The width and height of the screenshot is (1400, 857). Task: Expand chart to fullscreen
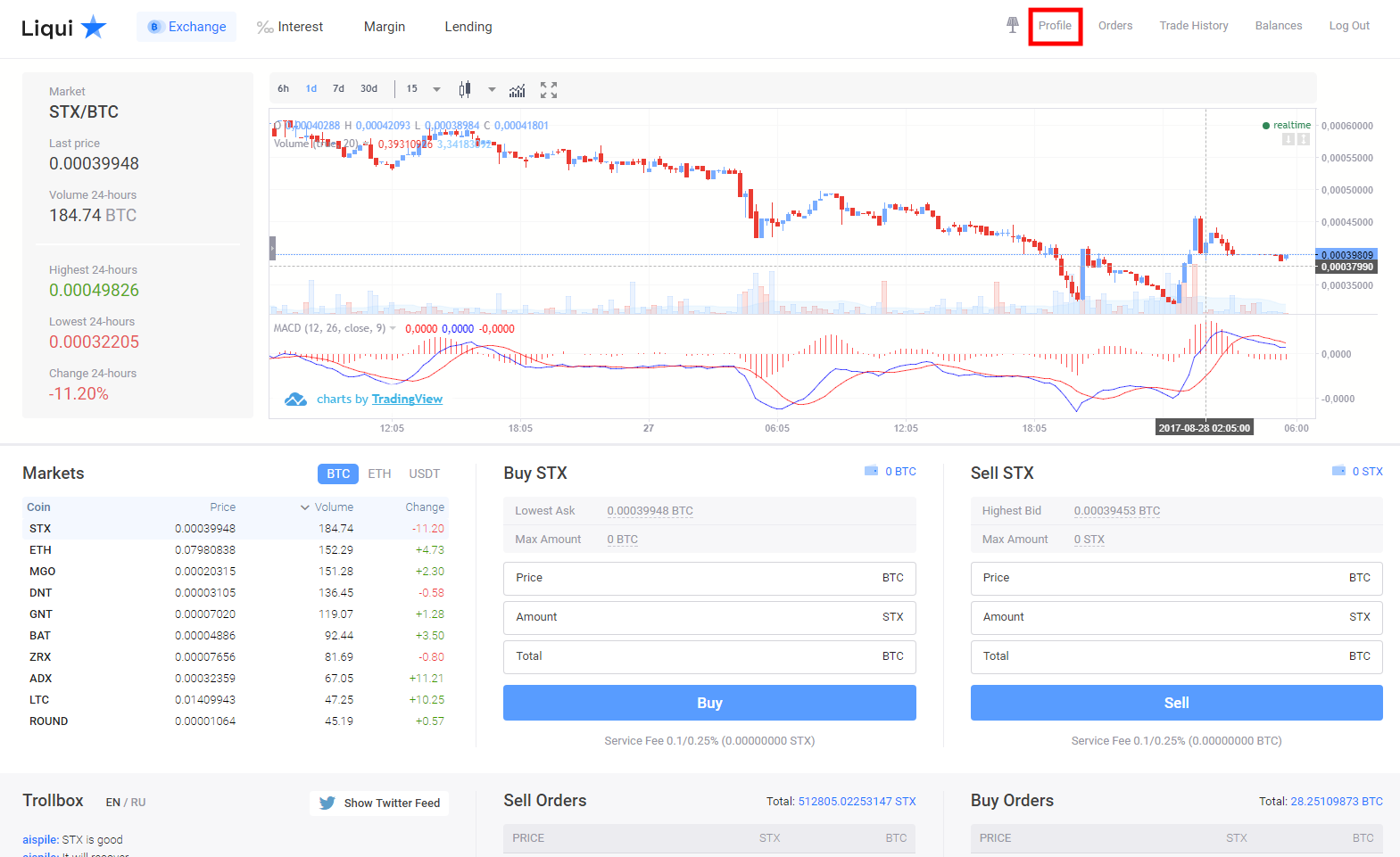pyautogui.click(x=549, y=90)
